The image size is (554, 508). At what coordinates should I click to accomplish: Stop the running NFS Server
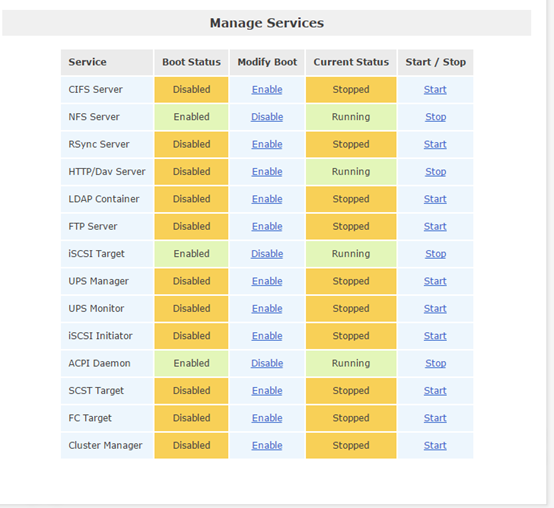pos(435,117)
